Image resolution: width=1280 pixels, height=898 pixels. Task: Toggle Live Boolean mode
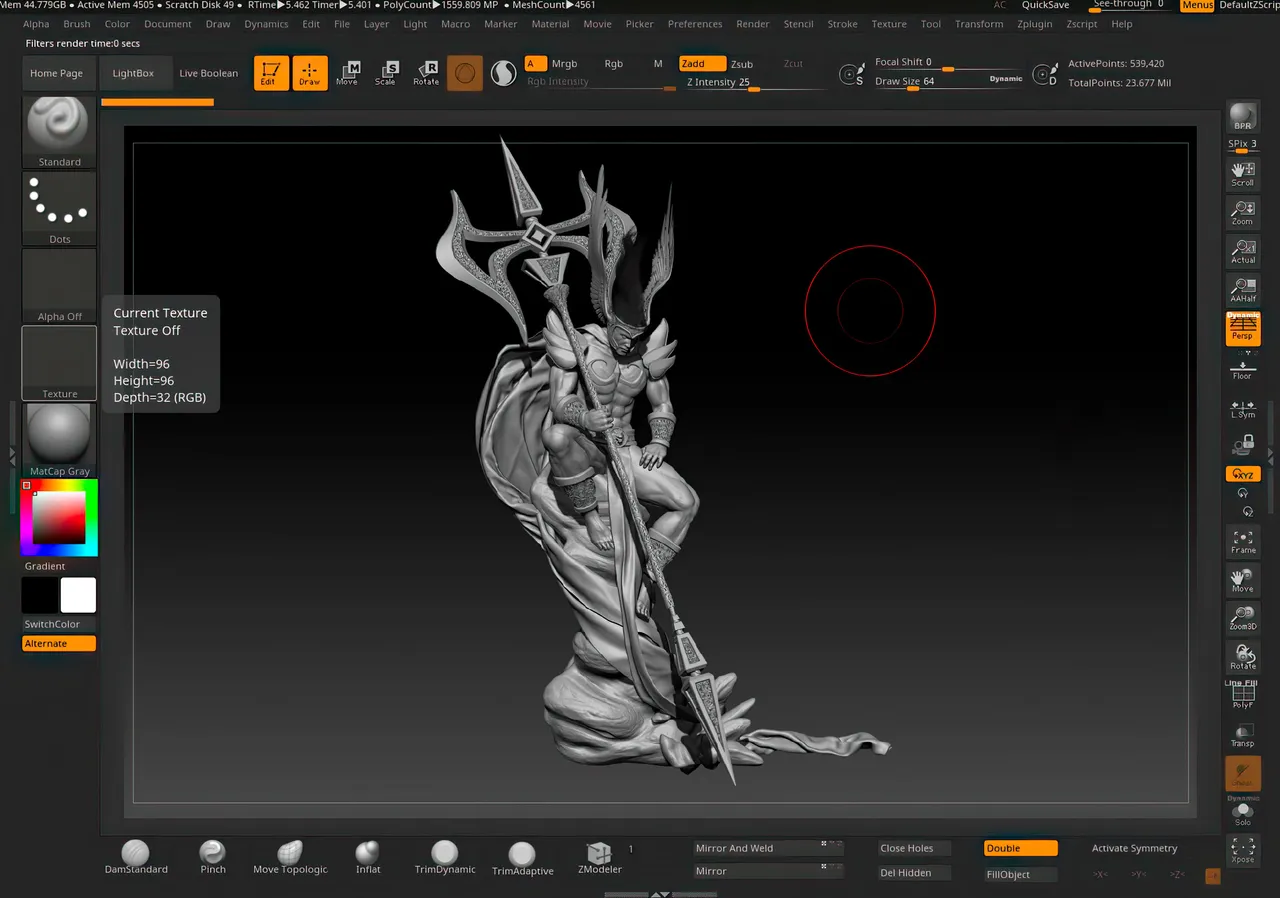point(209,73)
